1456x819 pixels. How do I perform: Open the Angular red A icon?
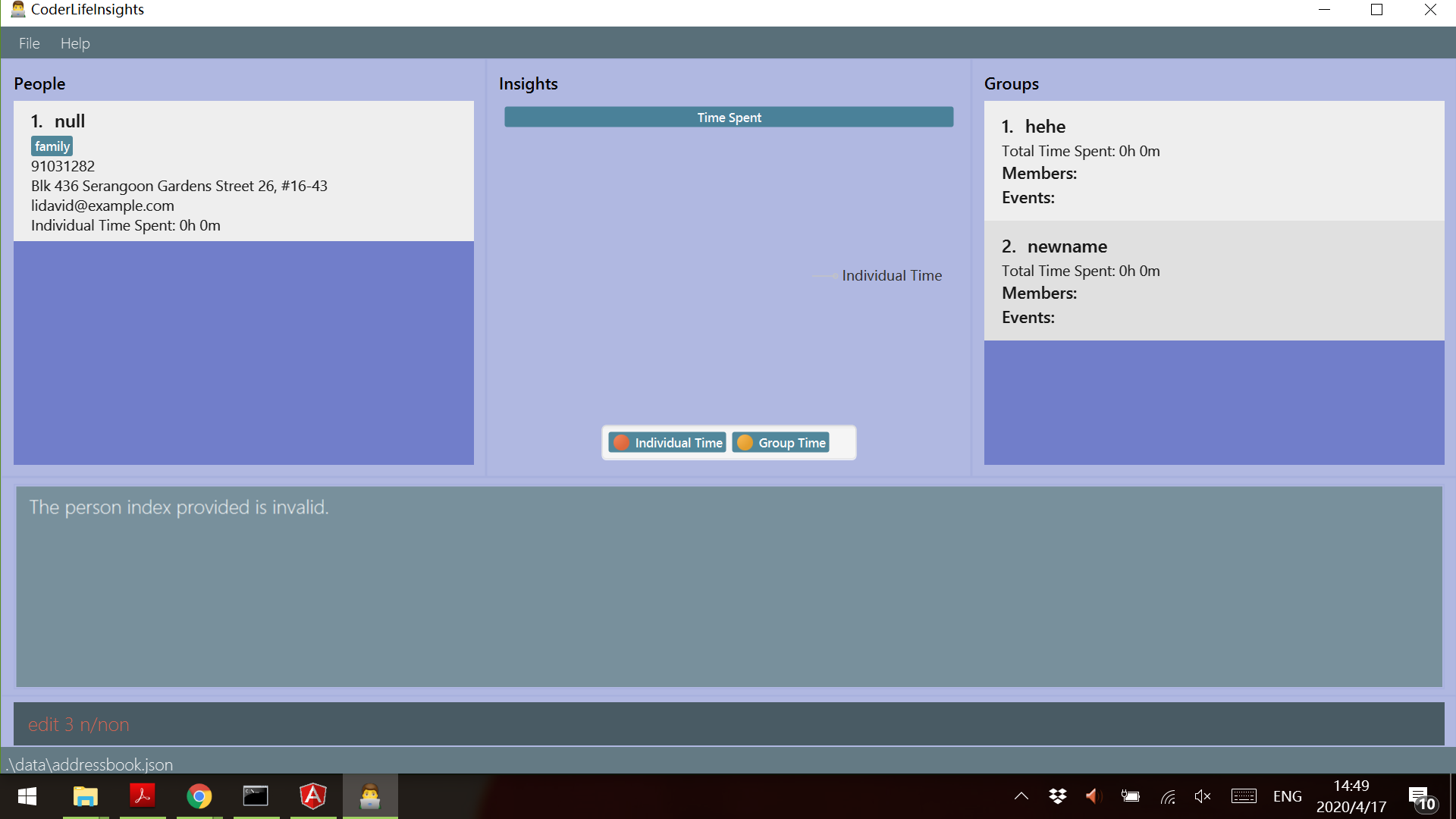pyautogui.click(x=312, y=796)
